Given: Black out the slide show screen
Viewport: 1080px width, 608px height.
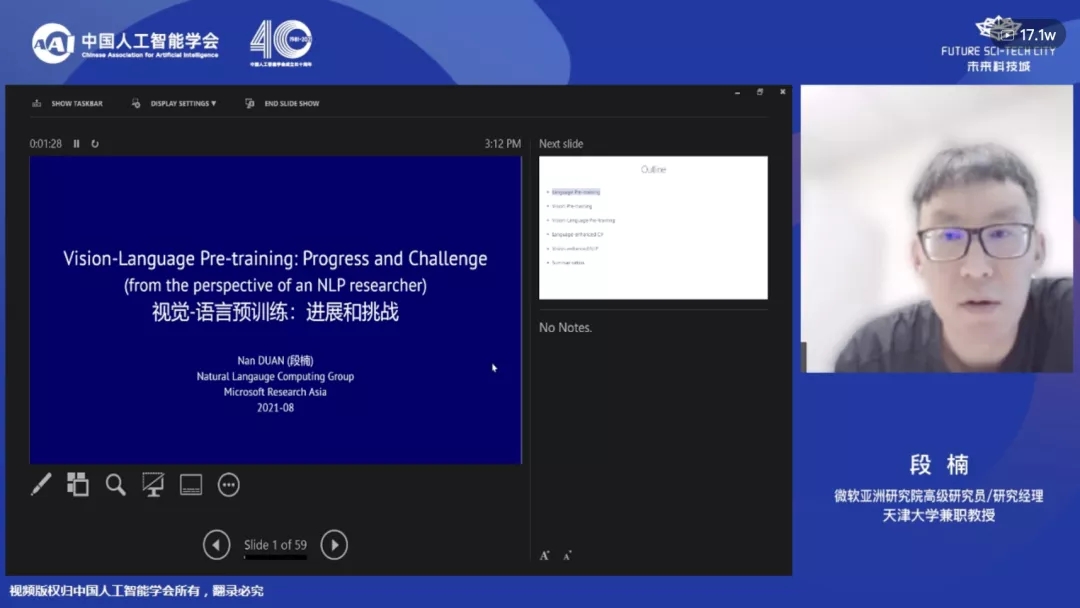Looking at the screenshot, I should coord(153,485).
